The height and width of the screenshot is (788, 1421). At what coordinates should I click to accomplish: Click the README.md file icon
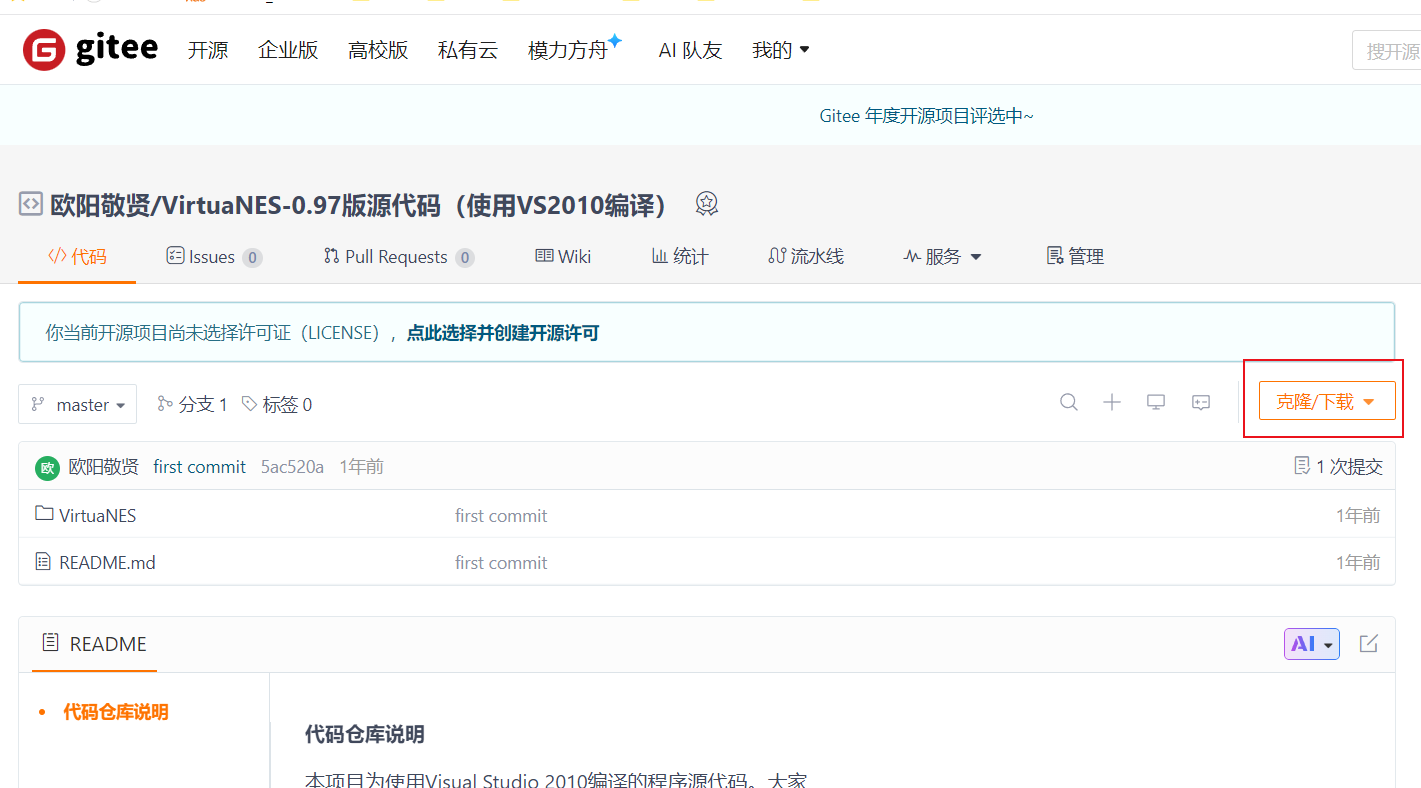tap(43, 561)
